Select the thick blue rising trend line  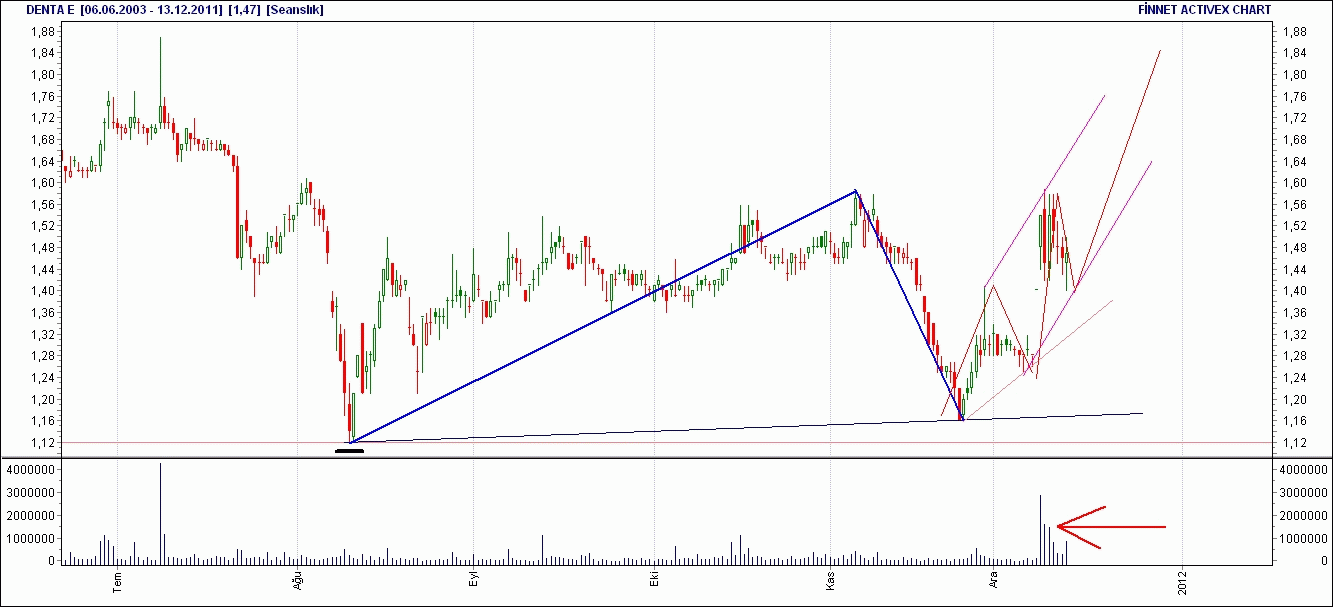coord(604,316)
